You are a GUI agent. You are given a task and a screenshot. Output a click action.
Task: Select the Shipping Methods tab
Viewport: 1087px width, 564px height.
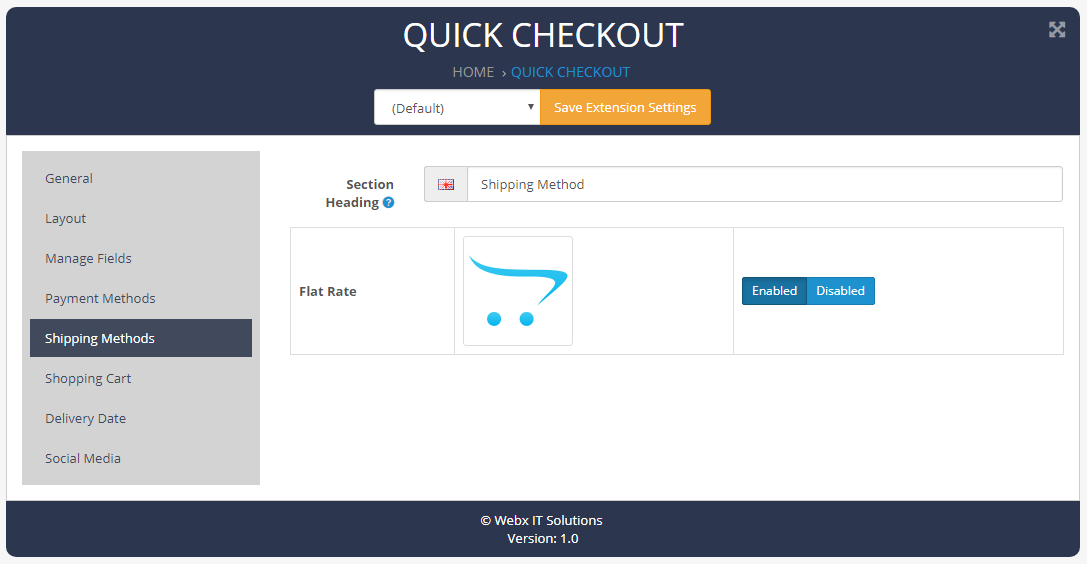pyautogui.click(x=100, y=339)
